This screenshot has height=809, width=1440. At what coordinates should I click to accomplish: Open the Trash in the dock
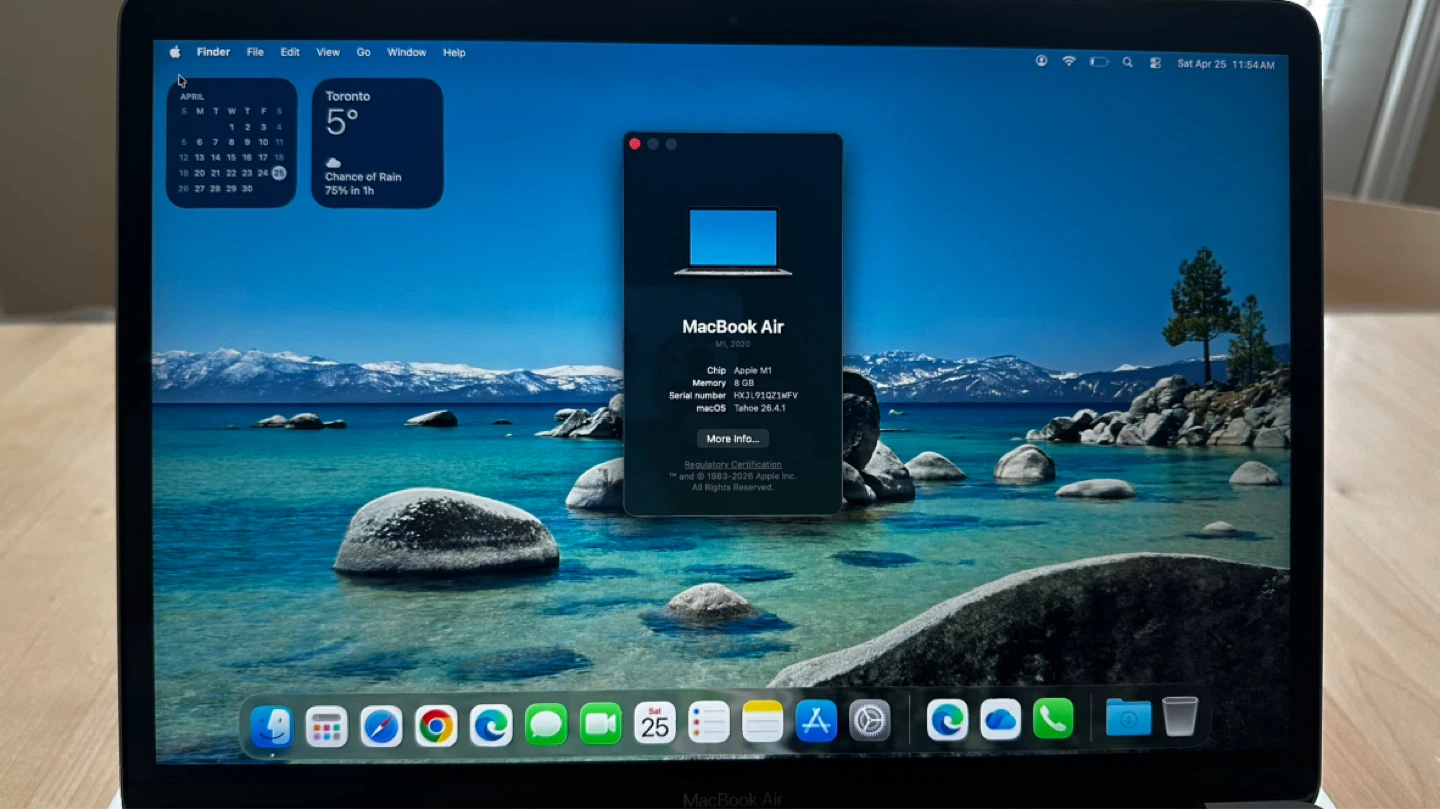coord(1180,716)
